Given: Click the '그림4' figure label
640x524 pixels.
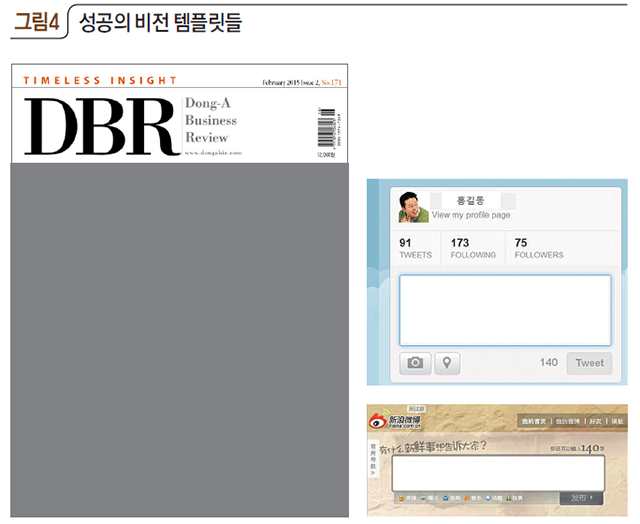Looking at the screenshot, I should tap(37, 22).
